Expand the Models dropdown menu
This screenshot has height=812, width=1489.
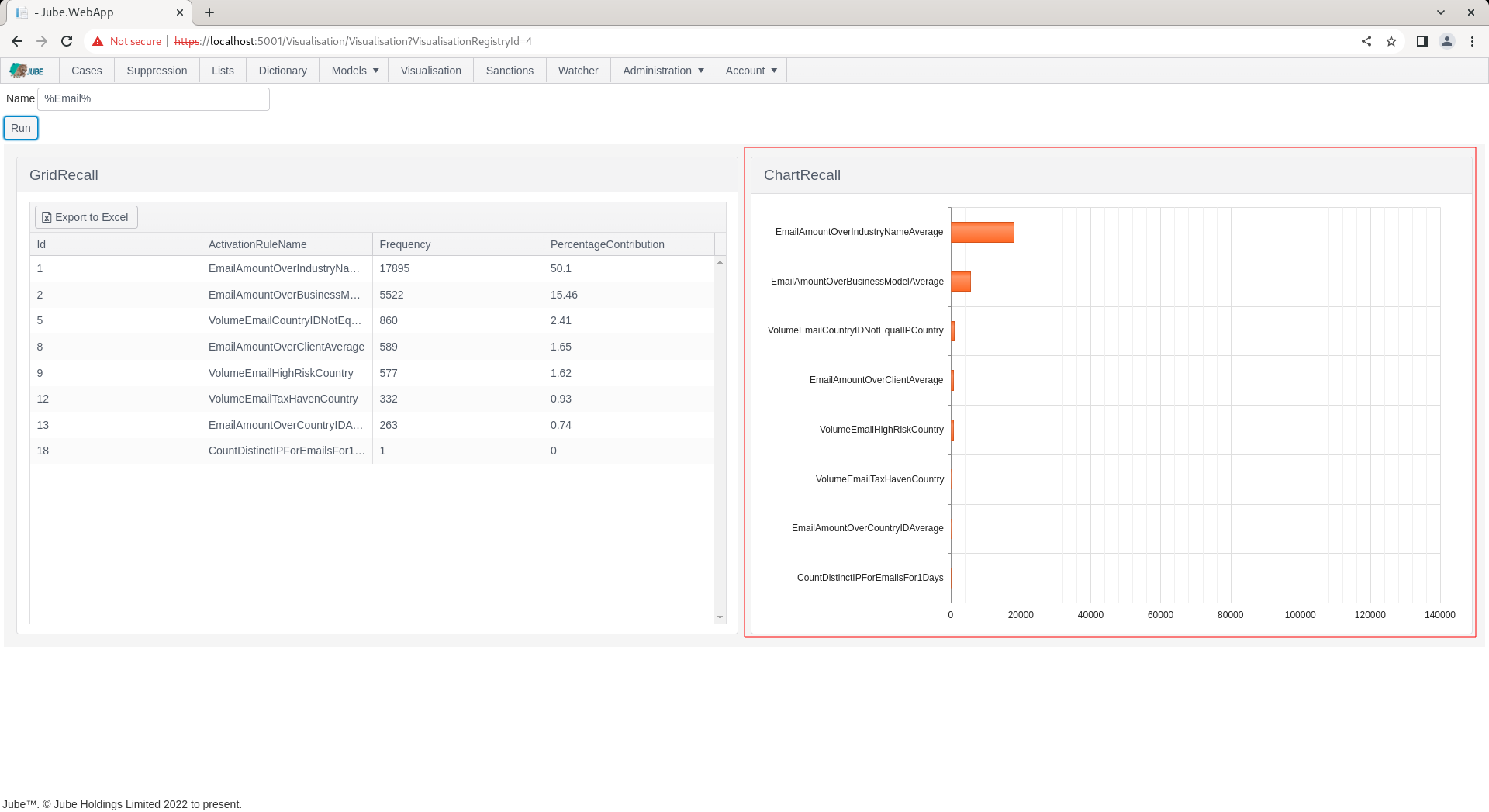[355, 71]
